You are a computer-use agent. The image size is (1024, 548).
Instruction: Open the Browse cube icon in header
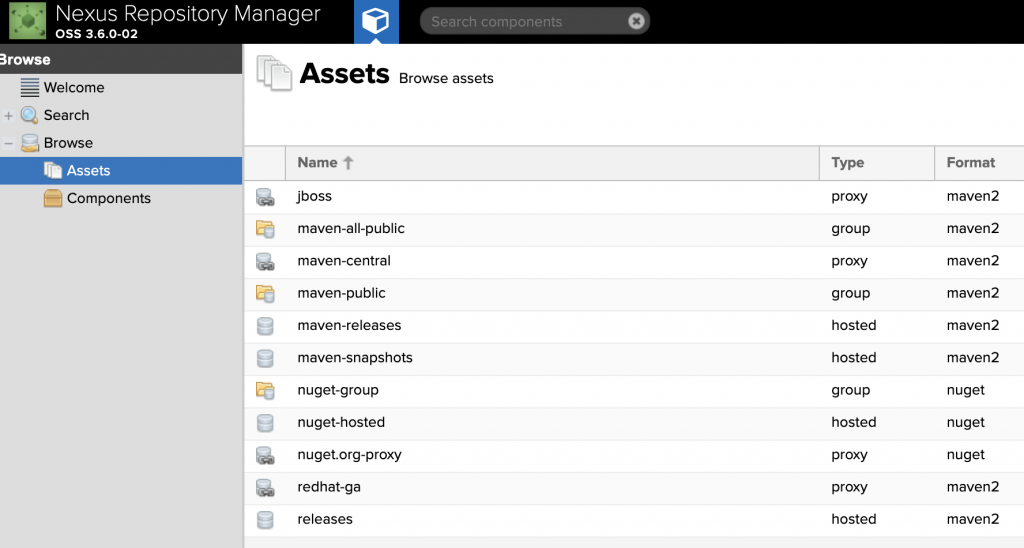376,22
